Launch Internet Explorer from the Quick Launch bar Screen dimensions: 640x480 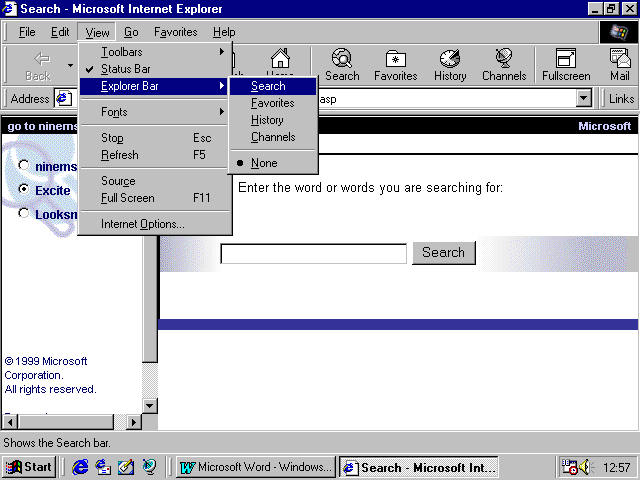click(81, 467)
